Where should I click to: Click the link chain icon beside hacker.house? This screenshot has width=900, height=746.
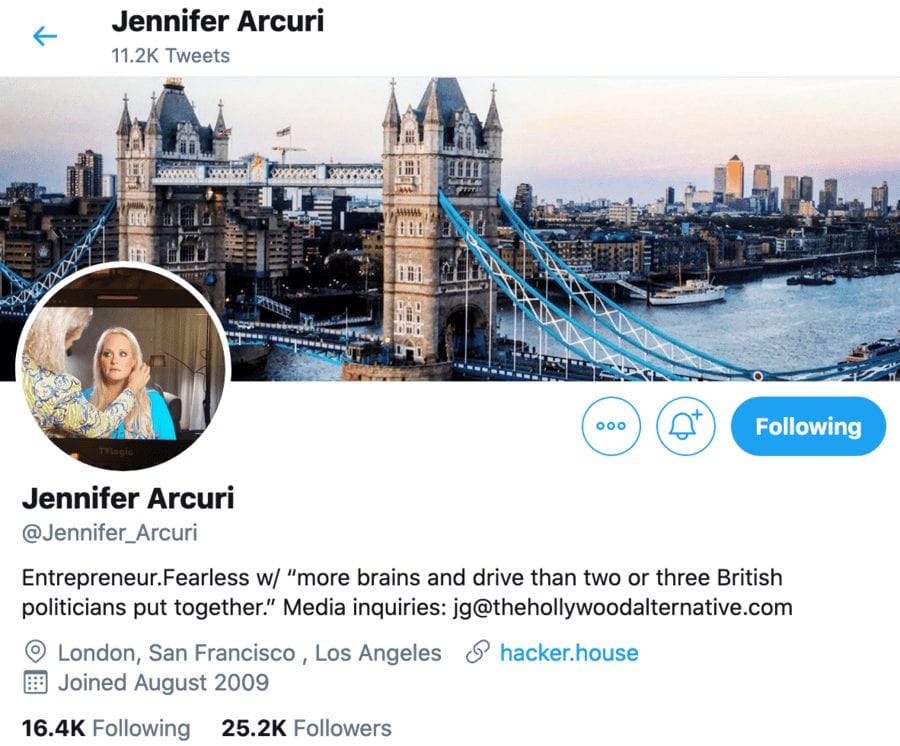(478, 653)
